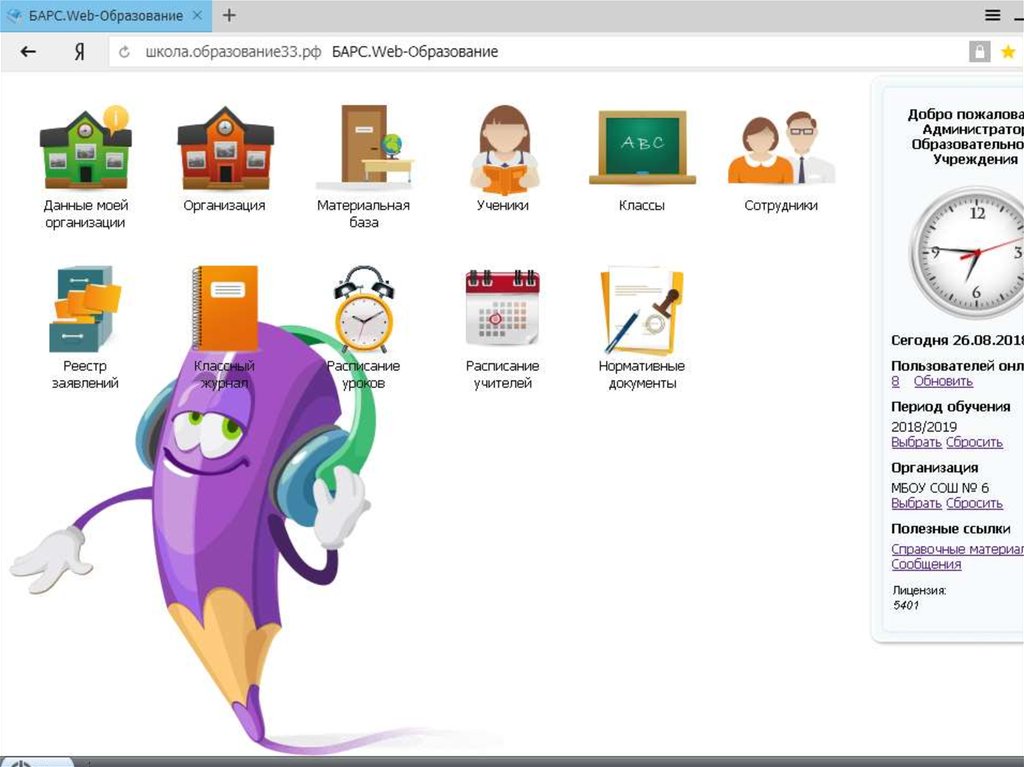Open the Ученики student icon

[x=503, y=149]
